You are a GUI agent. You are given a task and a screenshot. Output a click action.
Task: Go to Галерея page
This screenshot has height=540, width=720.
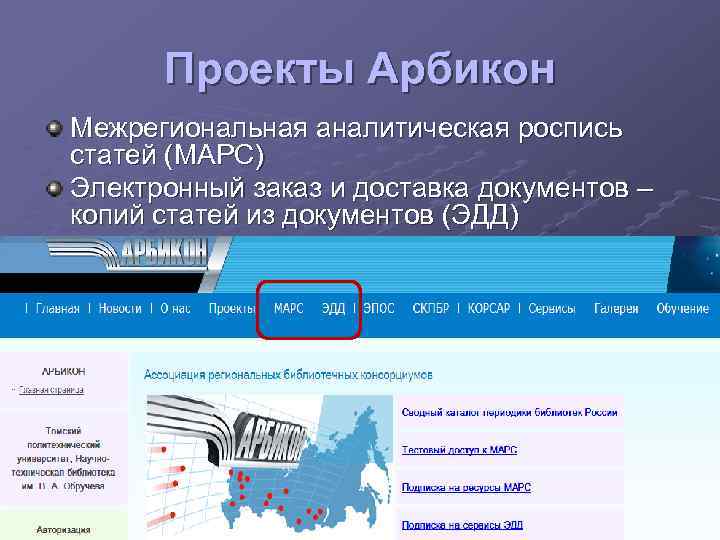pyautogui.click(x=616, y=309)
